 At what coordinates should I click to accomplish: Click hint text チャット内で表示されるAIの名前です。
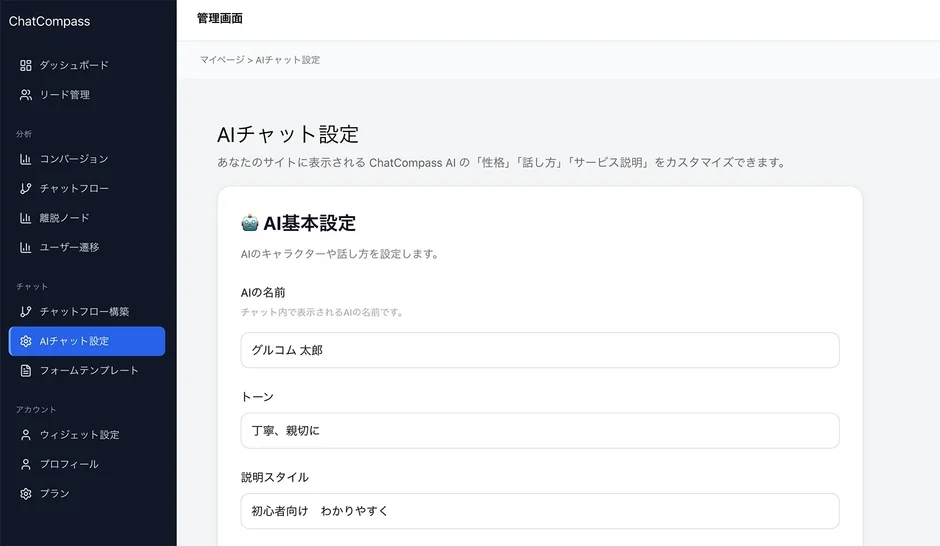coord(322,312)
